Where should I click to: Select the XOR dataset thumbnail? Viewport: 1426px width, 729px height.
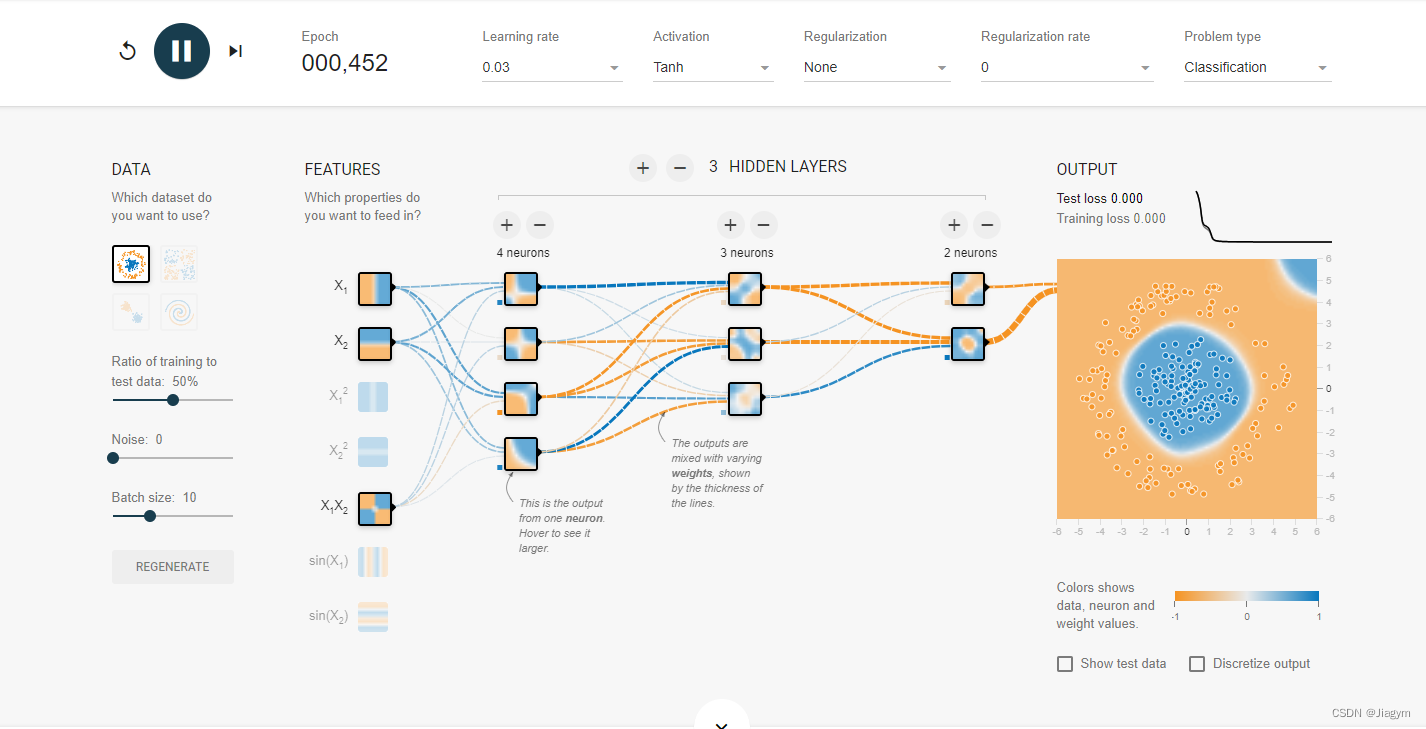(179, 264)
